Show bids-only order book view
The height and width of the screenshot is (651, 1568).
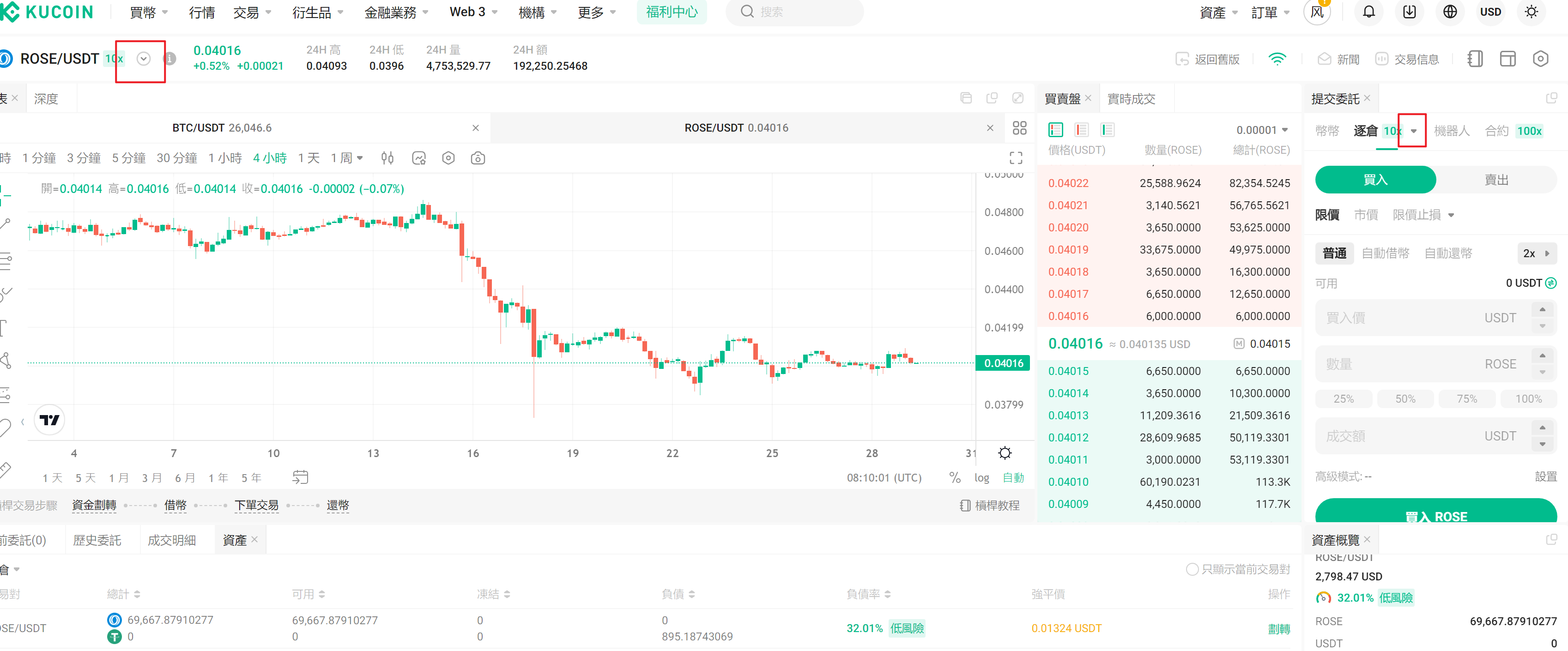[x=1108, y=130]
